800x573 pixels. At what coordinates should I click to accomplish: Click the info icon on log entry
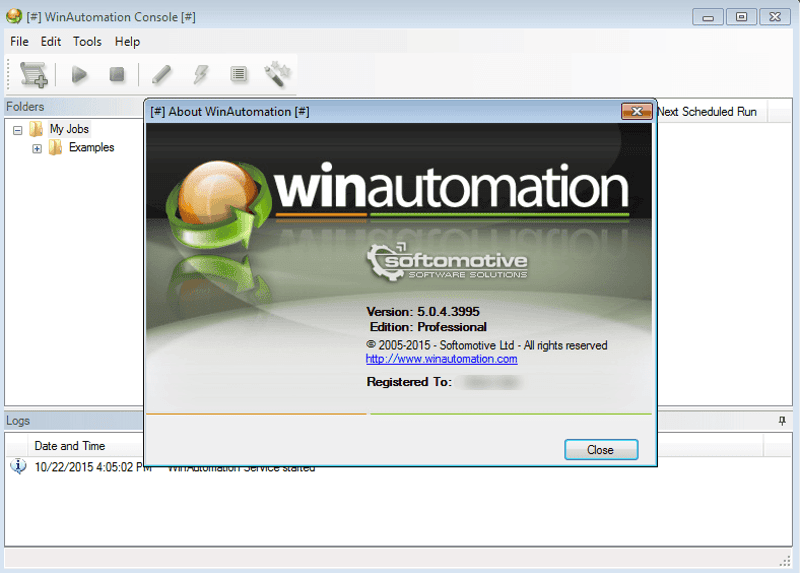tap(18, 466)
